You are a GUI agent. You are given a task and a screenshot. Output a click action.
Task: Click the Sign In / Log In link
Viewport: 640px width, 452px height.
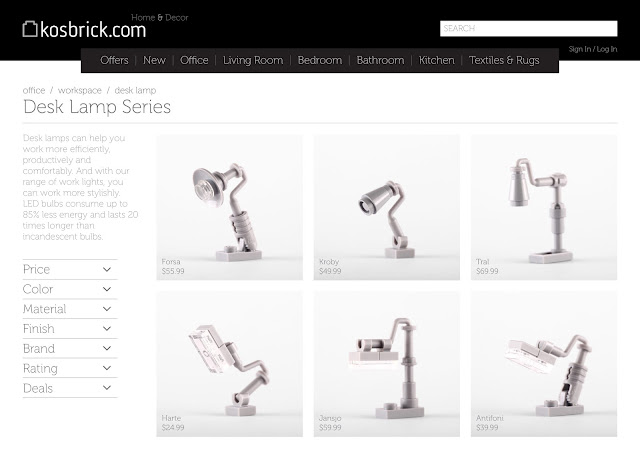point(593,49)
